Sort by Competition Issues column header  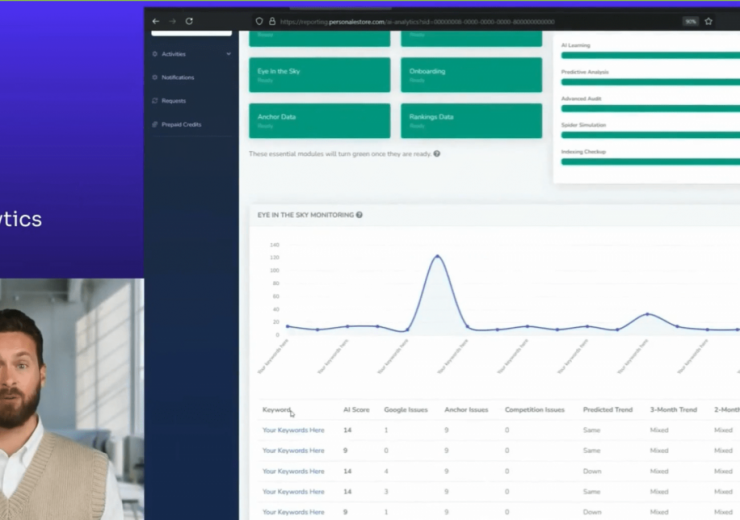point(535,410)
